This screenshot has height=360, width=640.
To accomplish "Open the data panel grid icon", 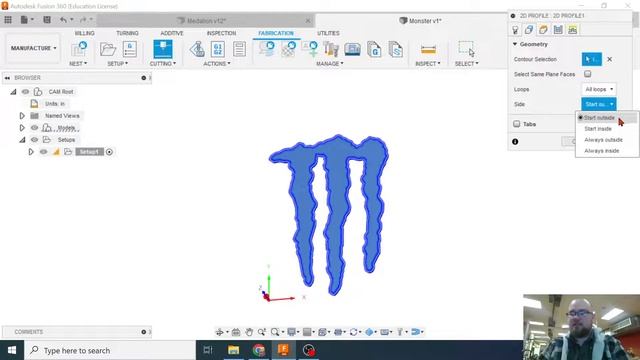I will coord(8,20).
